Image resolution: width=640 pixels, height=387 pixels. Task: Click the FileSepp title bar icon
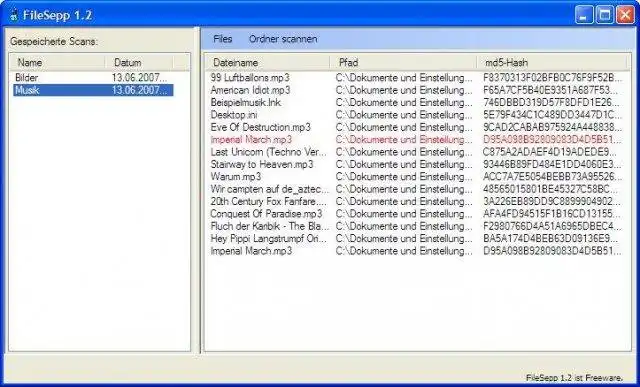coord(14,16)
